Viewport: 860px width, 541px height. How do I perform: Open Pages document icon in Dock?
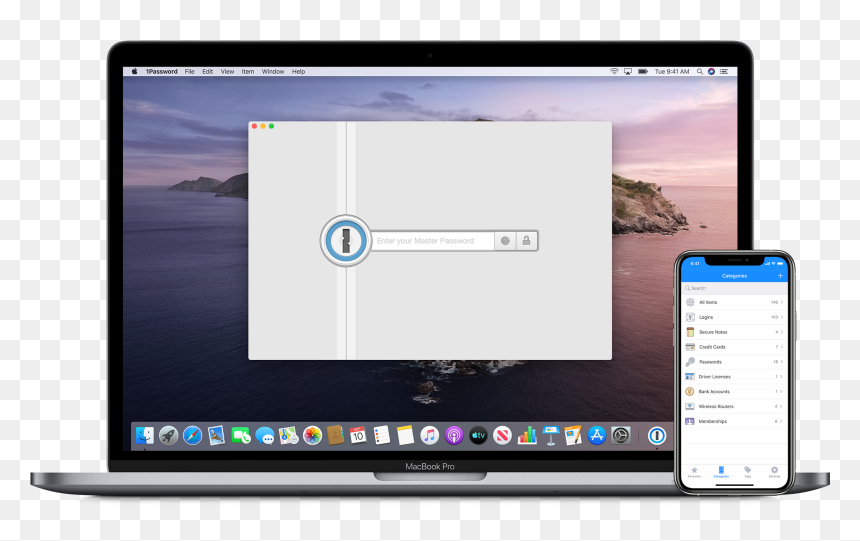[573, 436]
